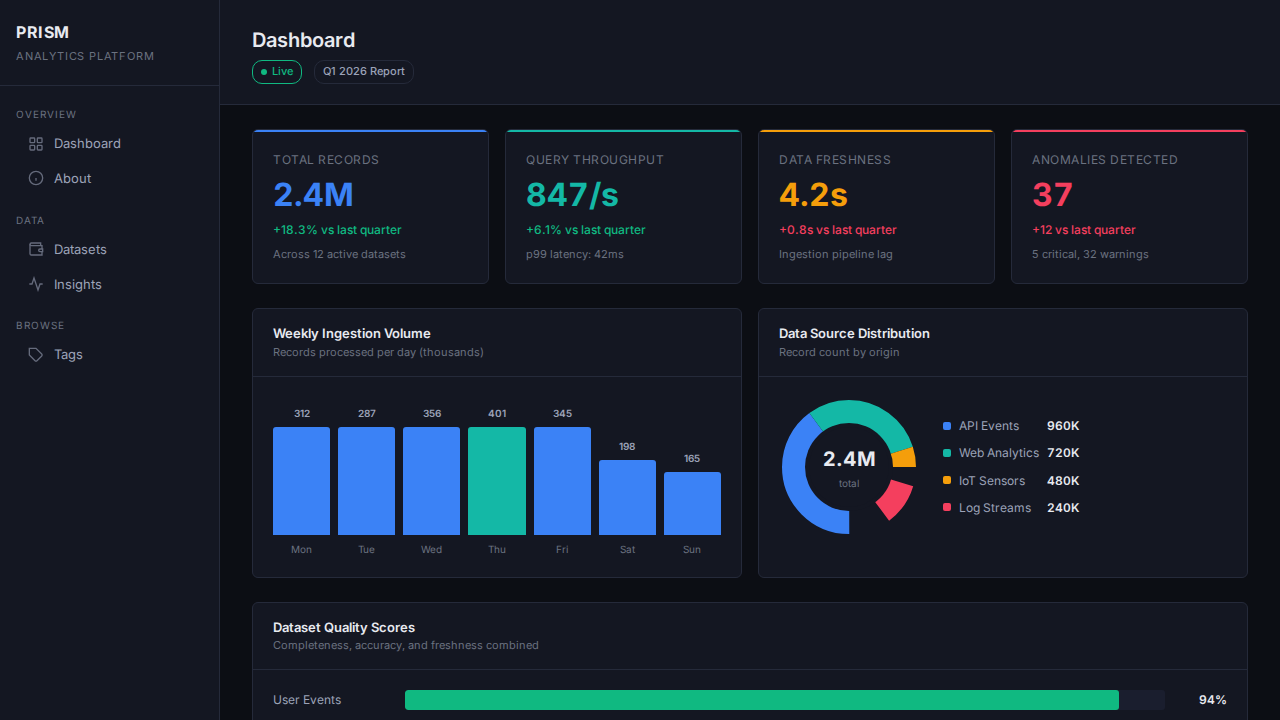This screenshot has height=720, width=1280.
Task: Click the Datasets wallet icon
Action: (36, 250)
